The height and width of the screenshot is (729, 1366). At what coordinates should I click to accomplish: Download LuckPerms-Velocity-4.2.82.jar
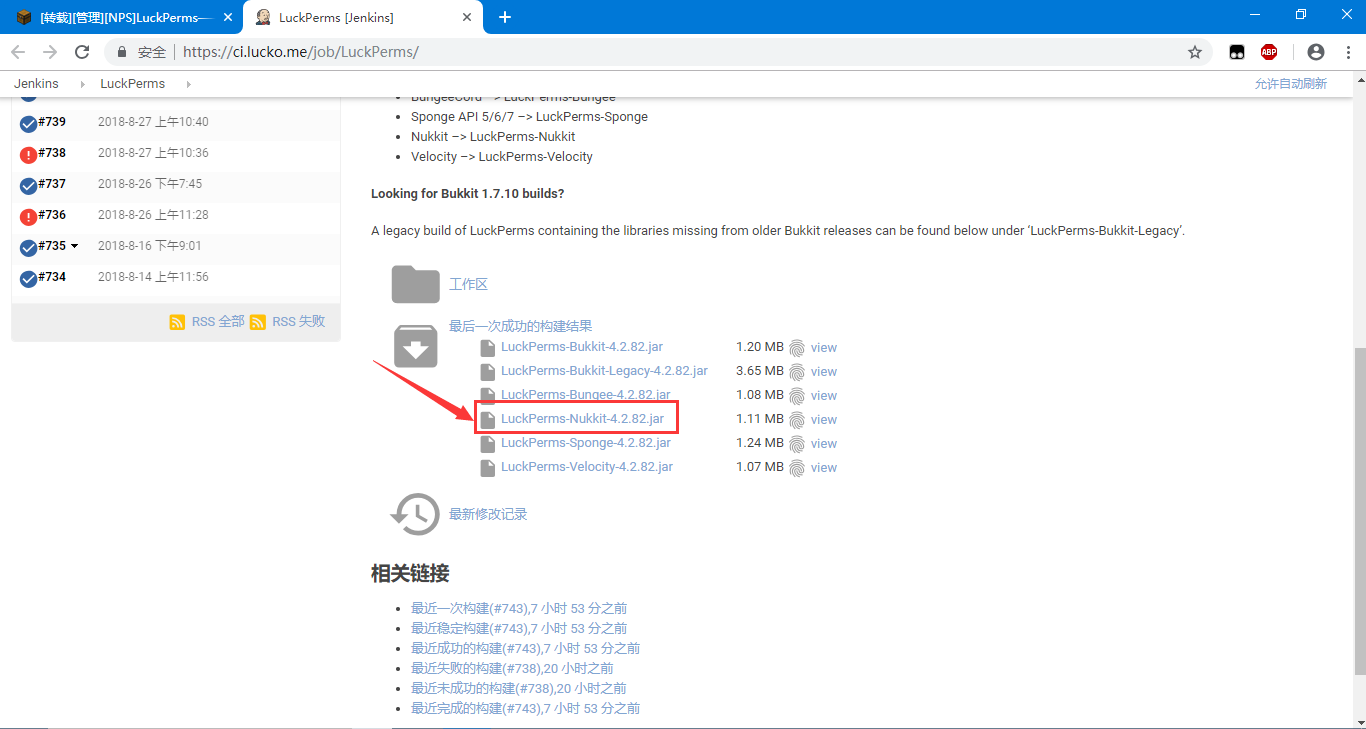point(587,467)
